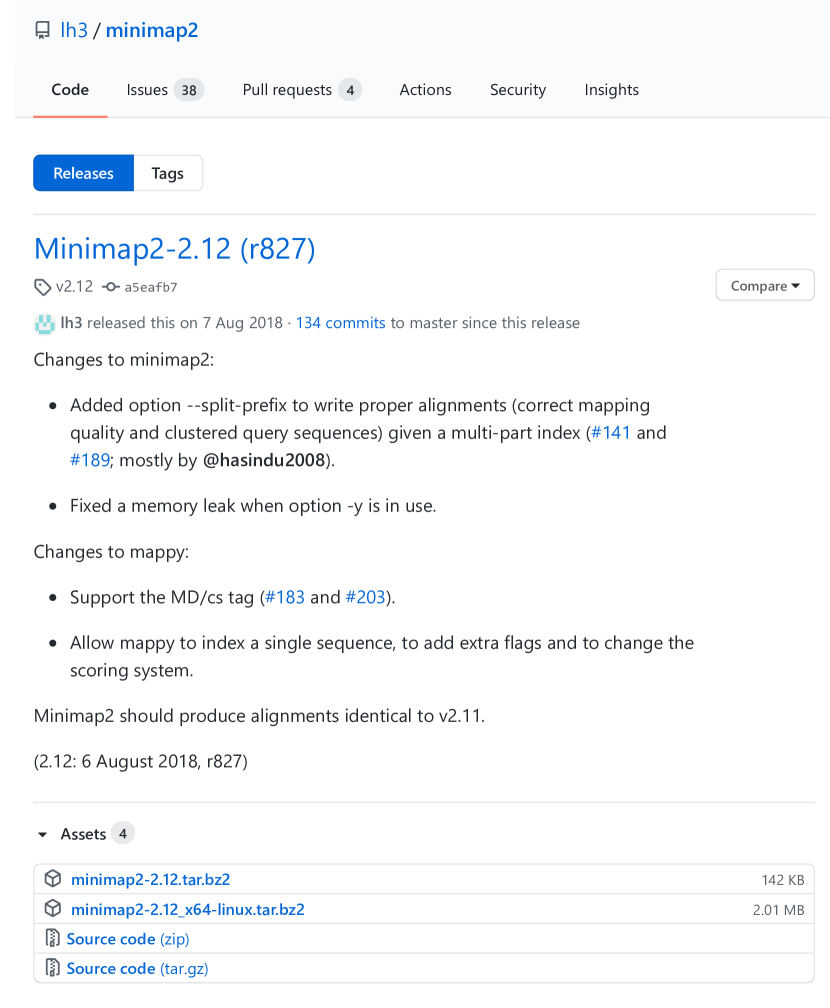Open issue #141 link
830x1008 pixels.
tap(610, 433)
